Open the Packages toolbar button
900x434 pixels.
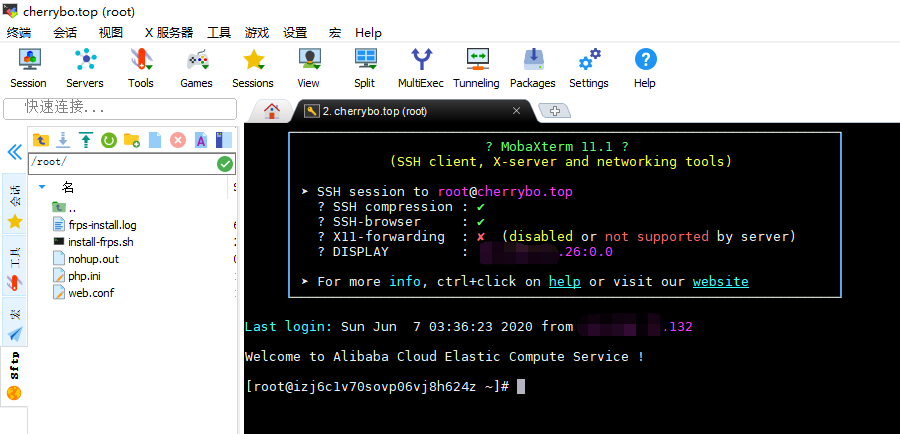(x=533, y=68)
